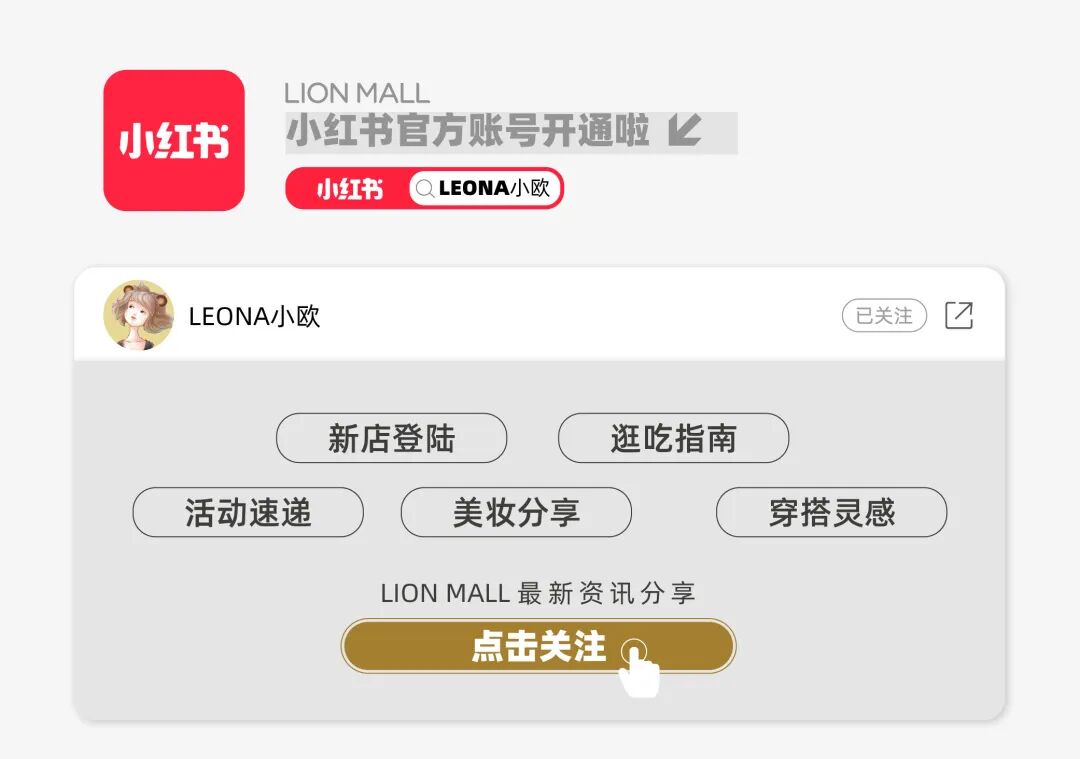Select the 新店登陆 tag

pos(391,438)
